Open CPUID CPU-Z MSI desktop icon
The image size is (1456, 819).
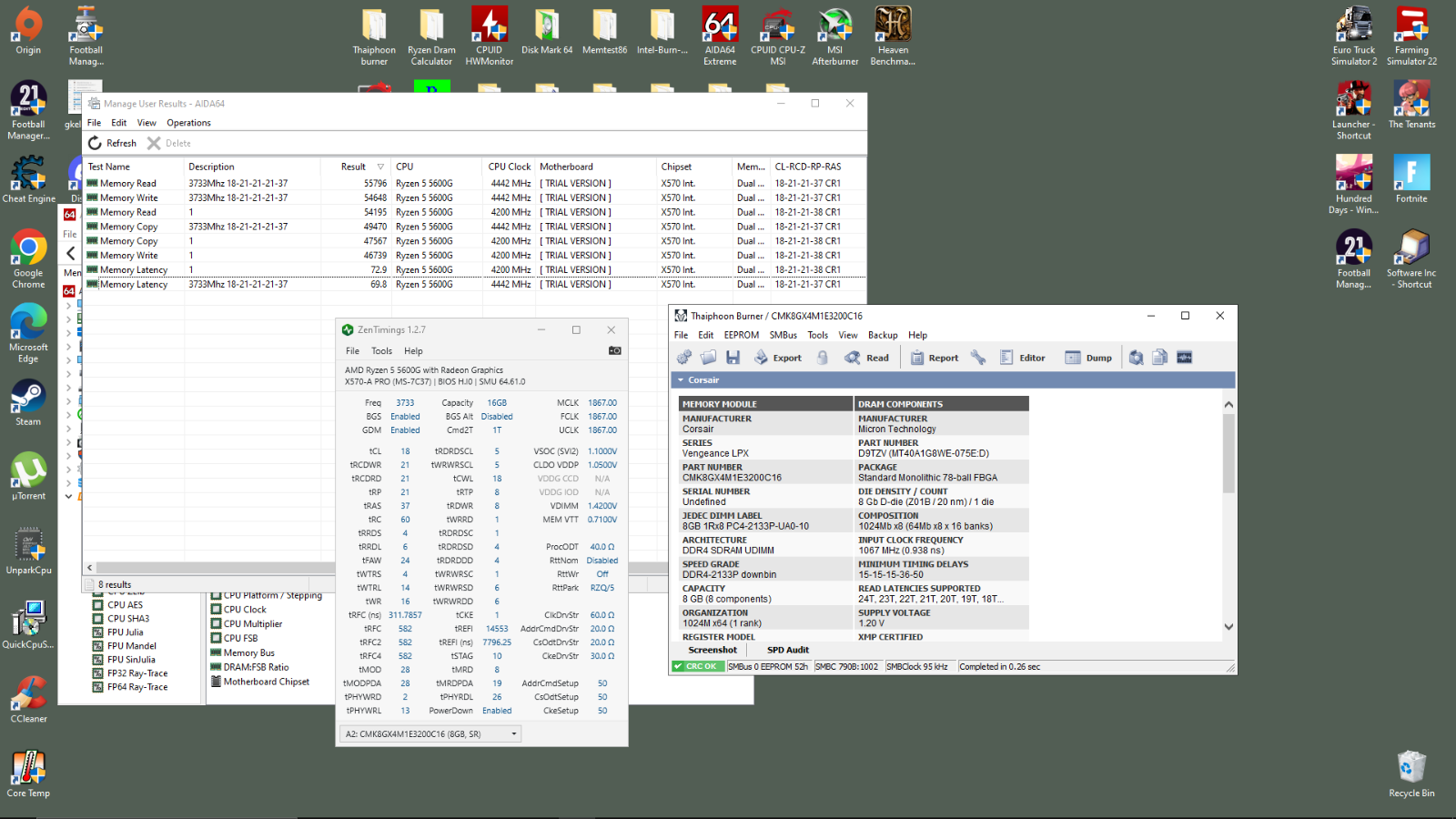click(777, 36)
